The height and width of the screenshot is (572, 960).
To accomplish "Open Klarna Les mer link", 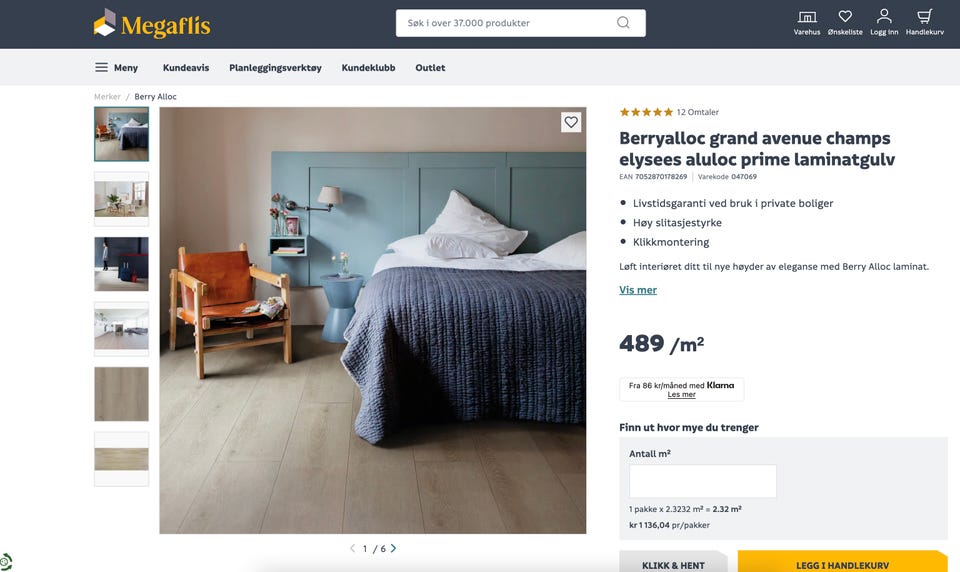I will pyautogui.click(x=681, y=394).
